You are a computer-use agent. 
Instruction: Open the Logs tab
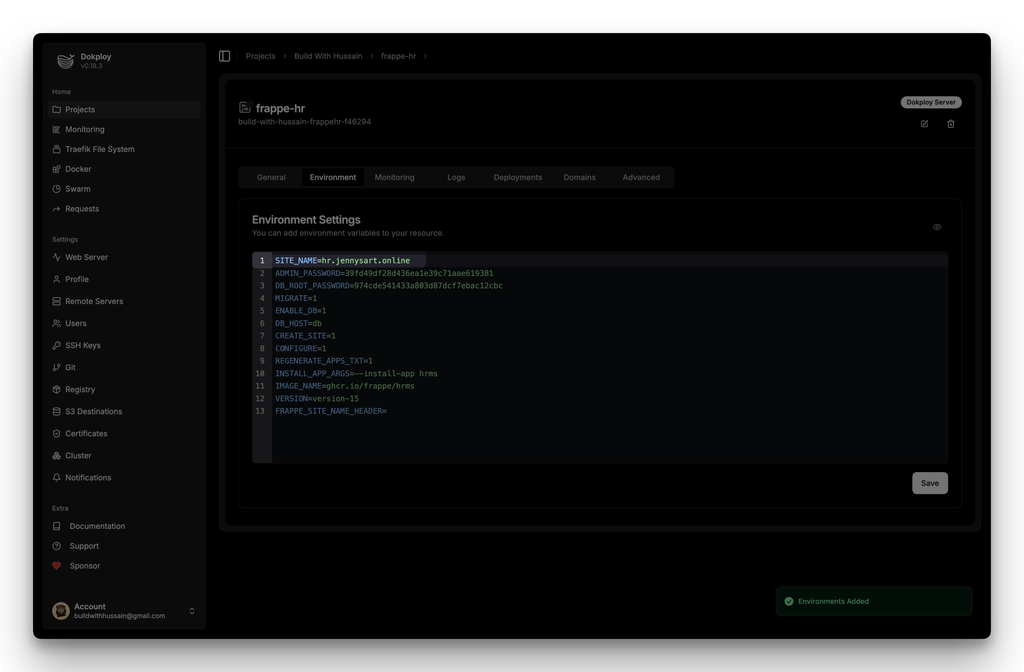pyautogui.click(x=456, y=177)
